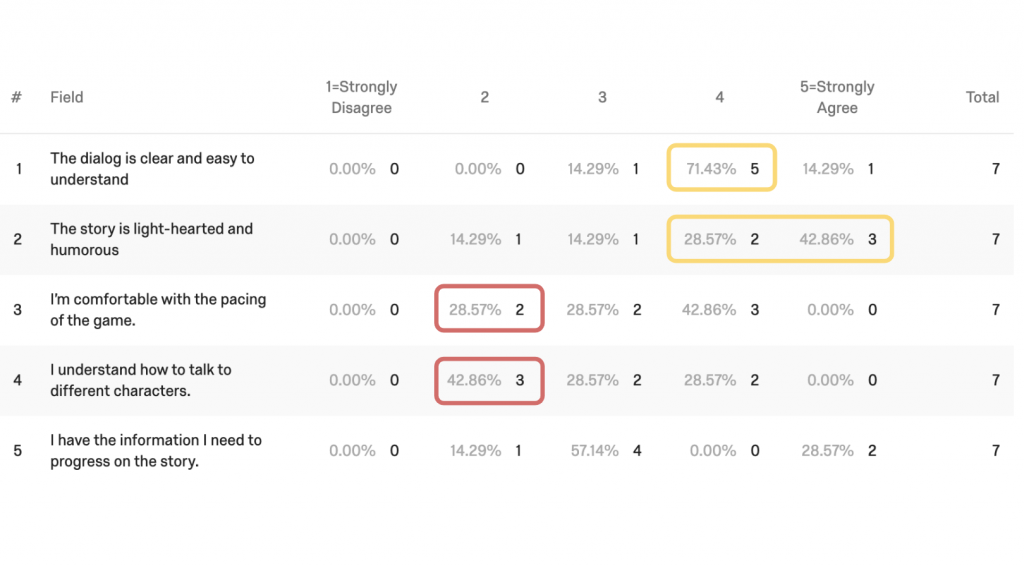1024x566 pixels.
Task: Click the Total value 7 in row 1
Action: pos(995,169)
